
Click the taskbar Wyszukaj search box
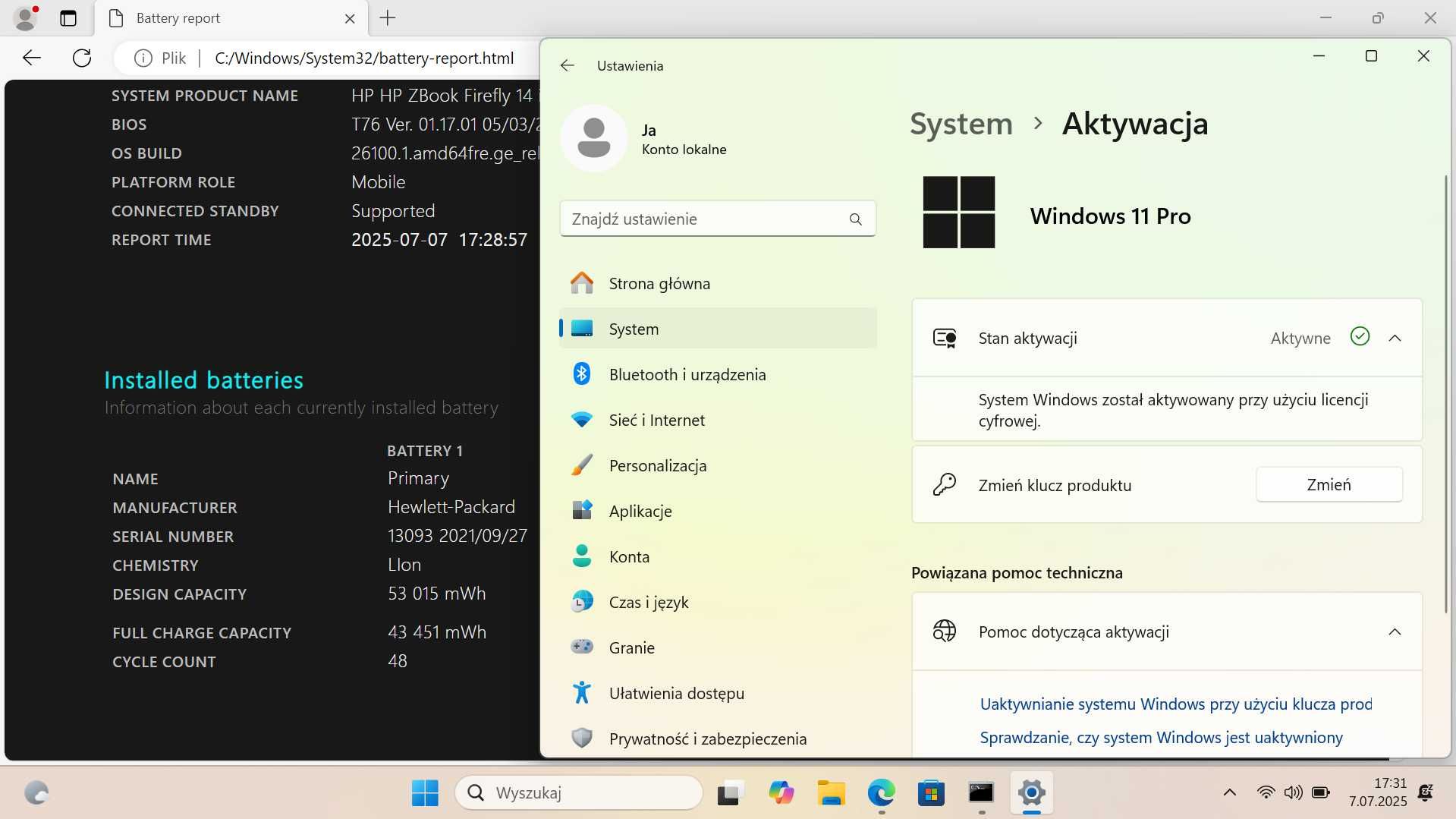(x=579, y=793)
